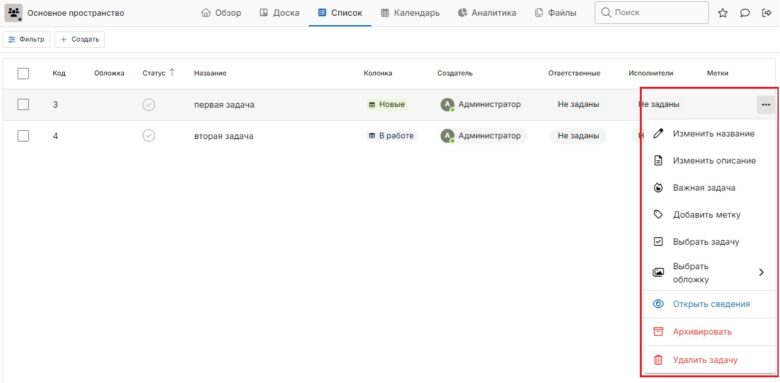Viewport: 780px width, 383px height.
Task: Click the archive box icon
Action: point(658,332)
